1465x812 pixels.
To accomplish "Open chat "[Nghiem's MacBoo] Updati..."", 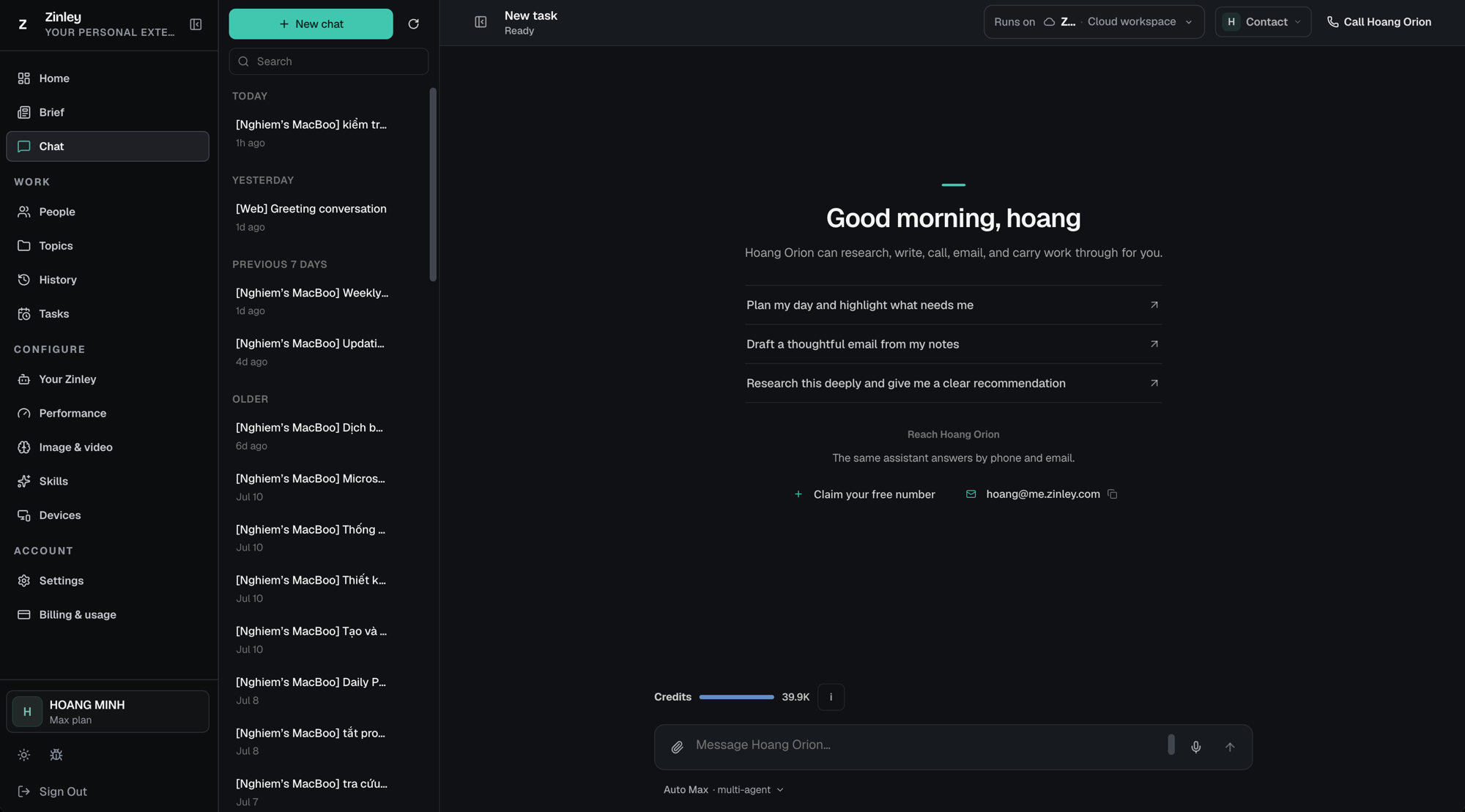I will 327,352.
